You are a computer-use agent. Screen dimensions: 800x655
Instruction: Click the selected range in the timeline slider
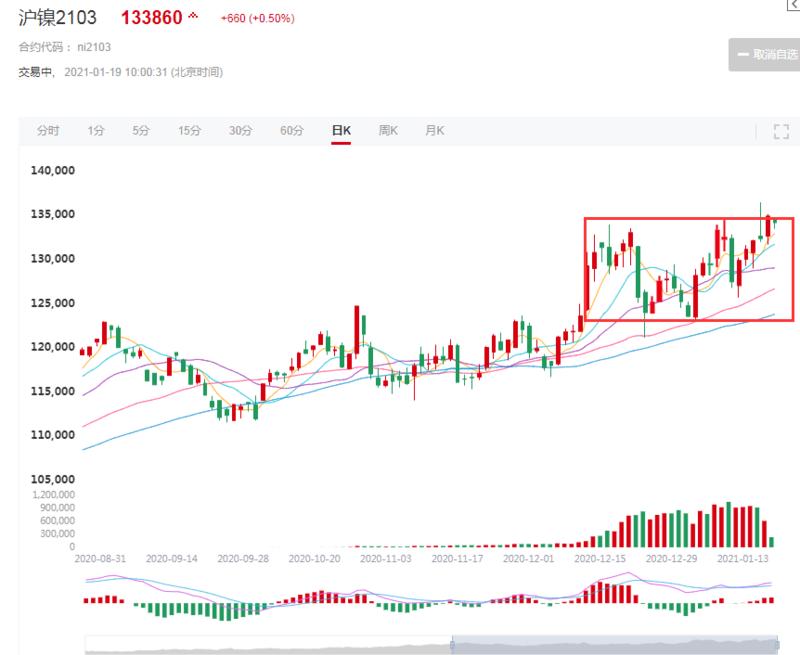click(x=615, y=645)
